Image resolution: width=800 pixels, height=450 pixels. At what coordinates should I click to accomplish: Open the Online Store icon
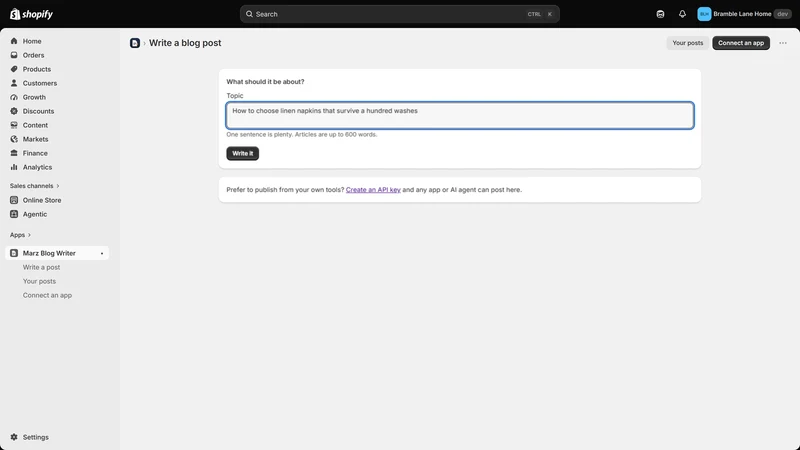pyautogui.click(x=14, y=200)
